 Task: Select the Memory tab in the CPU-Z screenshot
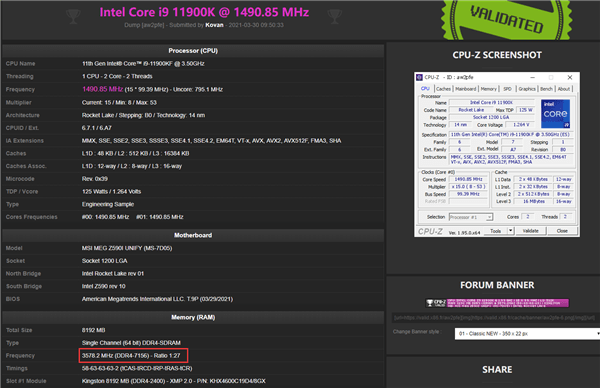(x=488, y=89)
